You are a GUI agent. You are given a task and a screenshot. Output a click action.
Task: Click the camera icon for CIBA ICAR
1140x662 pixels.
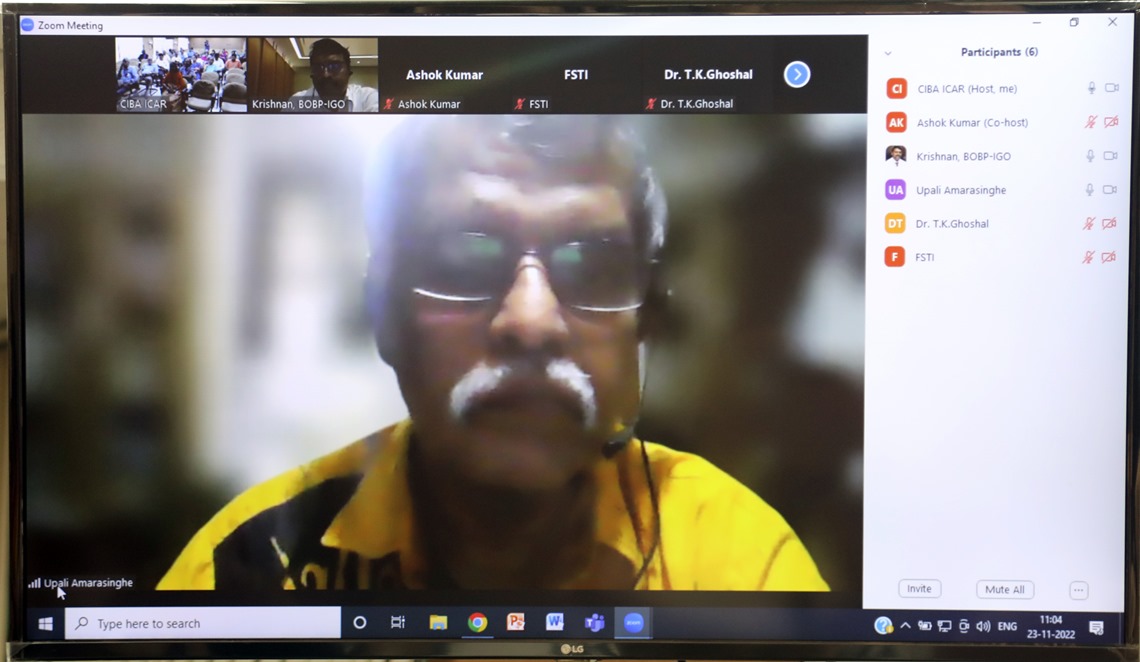click(1112, 88)
